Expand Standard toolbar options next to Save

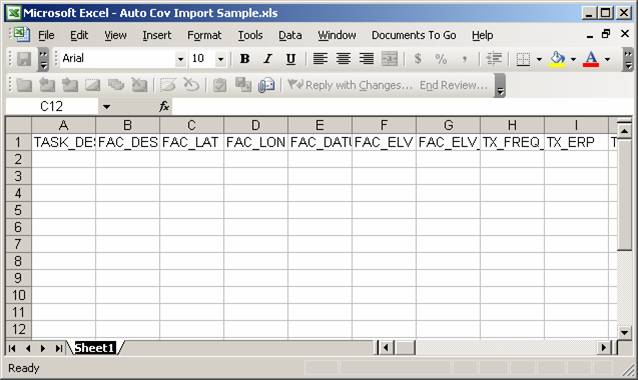[44, 59]
